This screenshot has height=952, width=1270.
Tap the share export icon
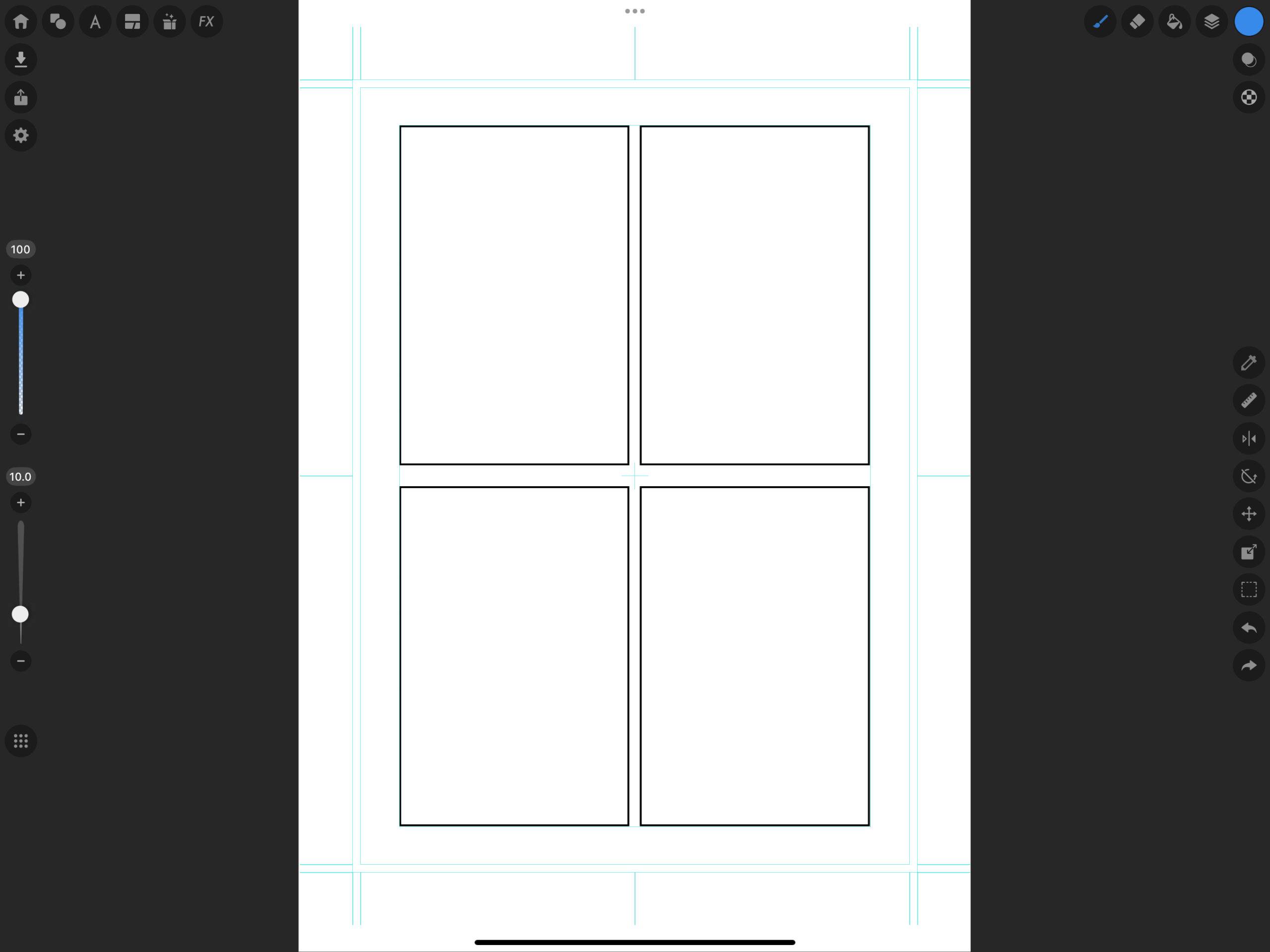[x=21, y=98]
